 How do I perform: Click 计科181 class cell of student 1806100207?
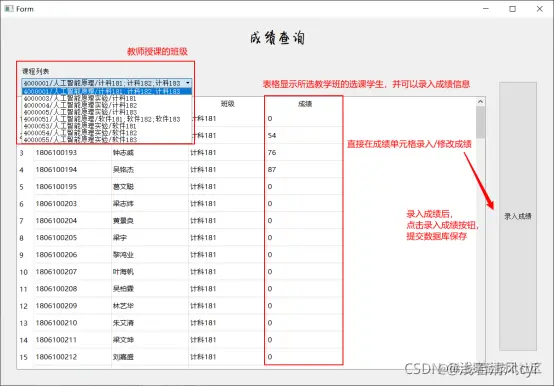pyautogui.click(x=227, y=271)
